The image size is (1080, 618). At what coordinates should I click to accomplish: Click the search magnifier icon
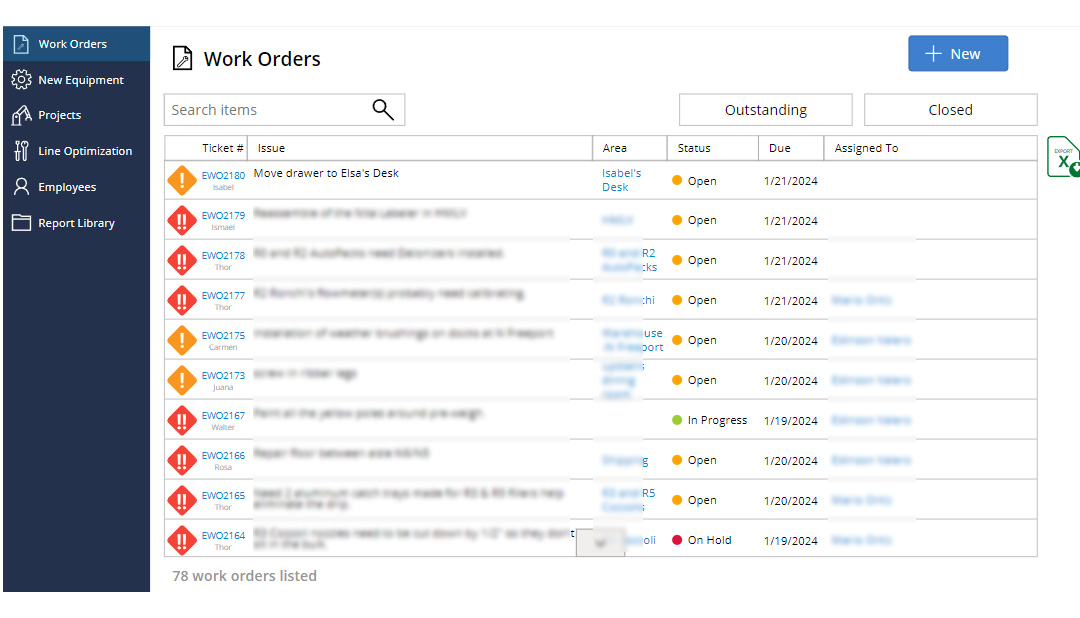point(382,110)
